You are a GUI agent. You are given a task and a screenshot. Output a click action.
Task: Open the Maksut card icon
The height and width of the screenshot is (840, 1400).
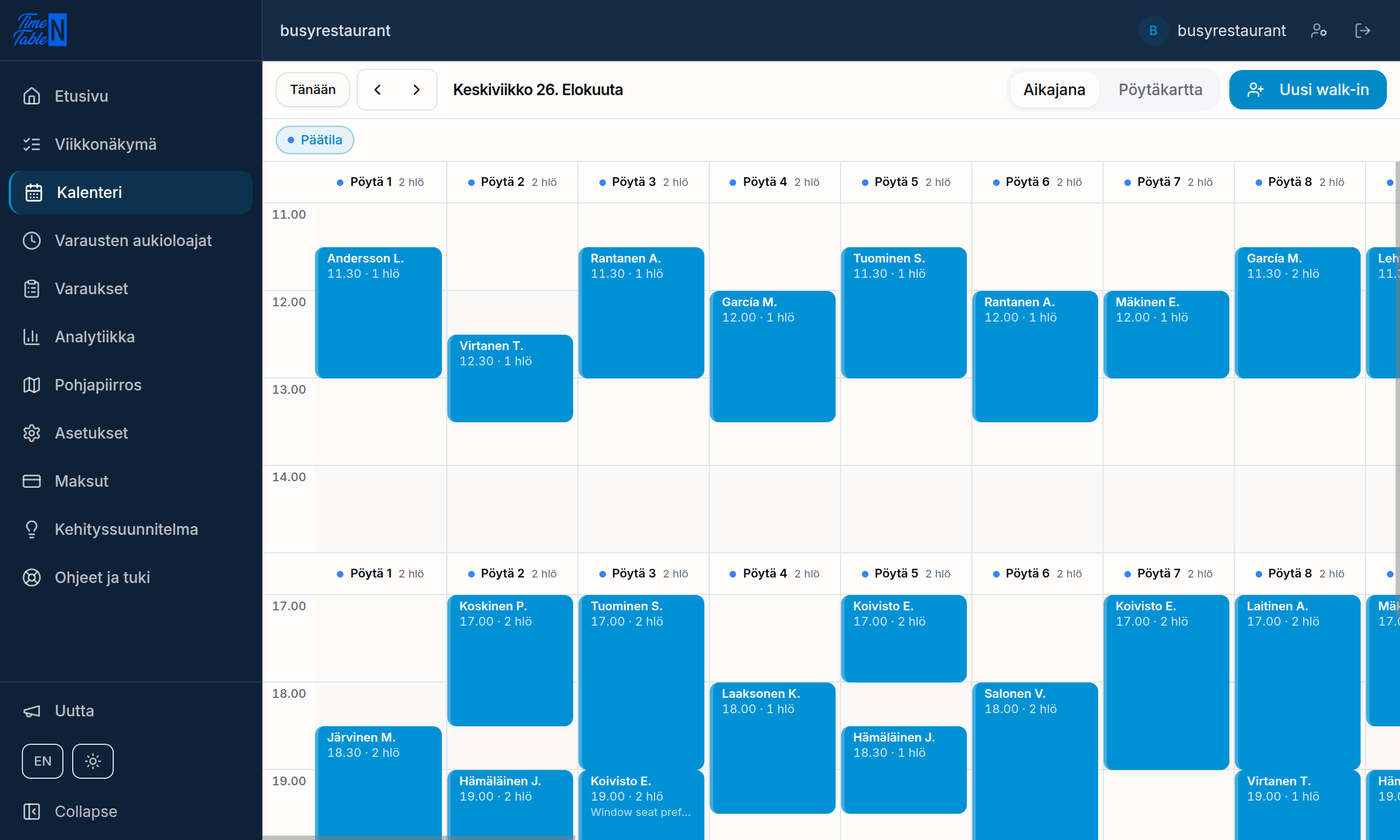click(32, 481)
